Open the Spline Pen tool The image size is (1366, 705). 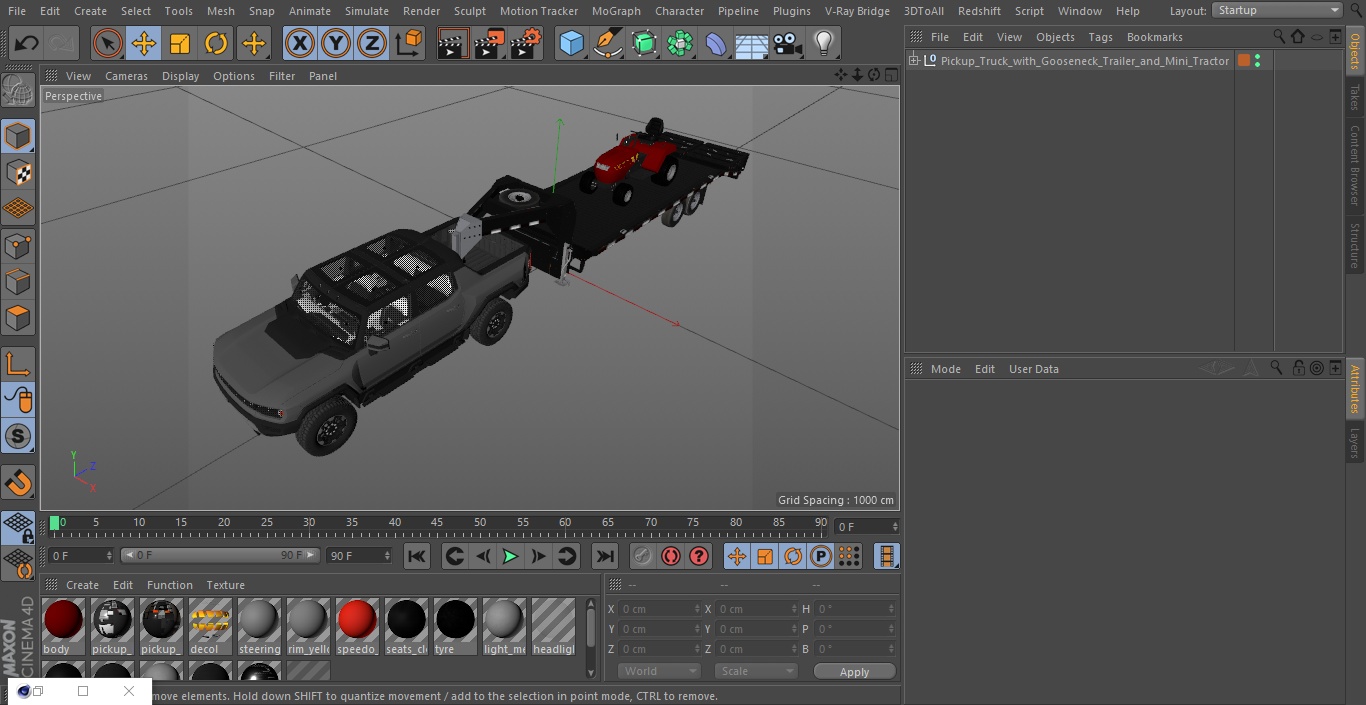[x=607, y=44]
